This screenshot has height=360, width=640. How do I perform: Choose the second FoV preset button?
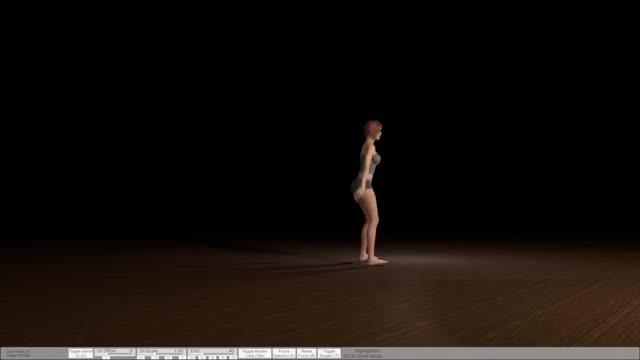(x=202, y=358)
